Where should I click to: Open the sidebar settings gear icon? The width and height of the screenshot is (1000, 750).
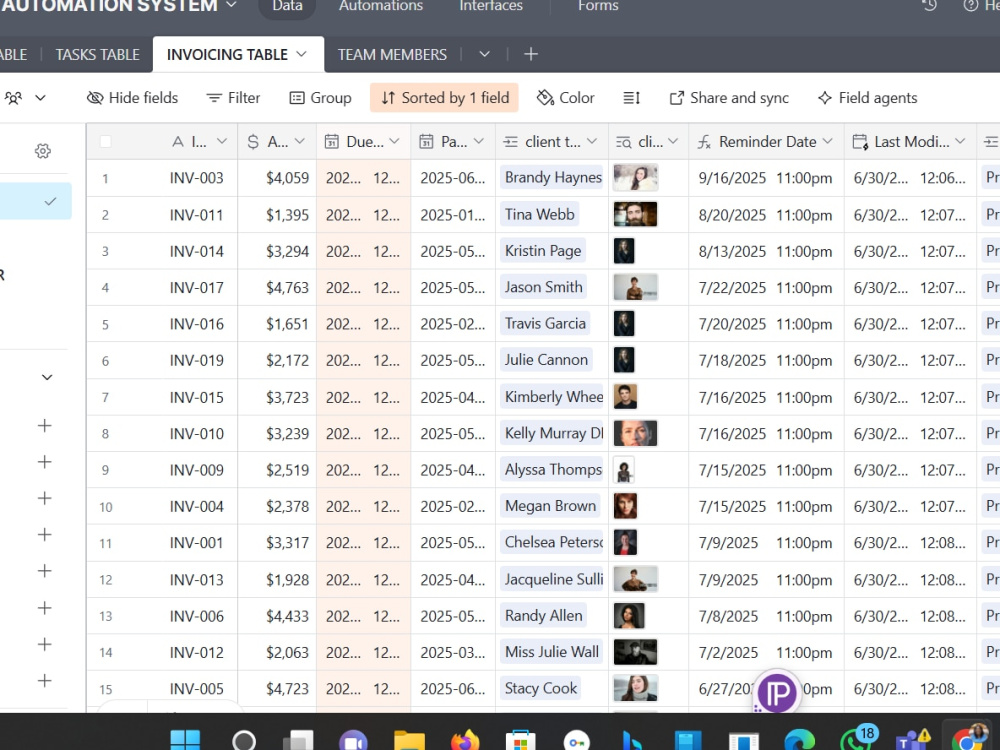(x=43, y=151)
